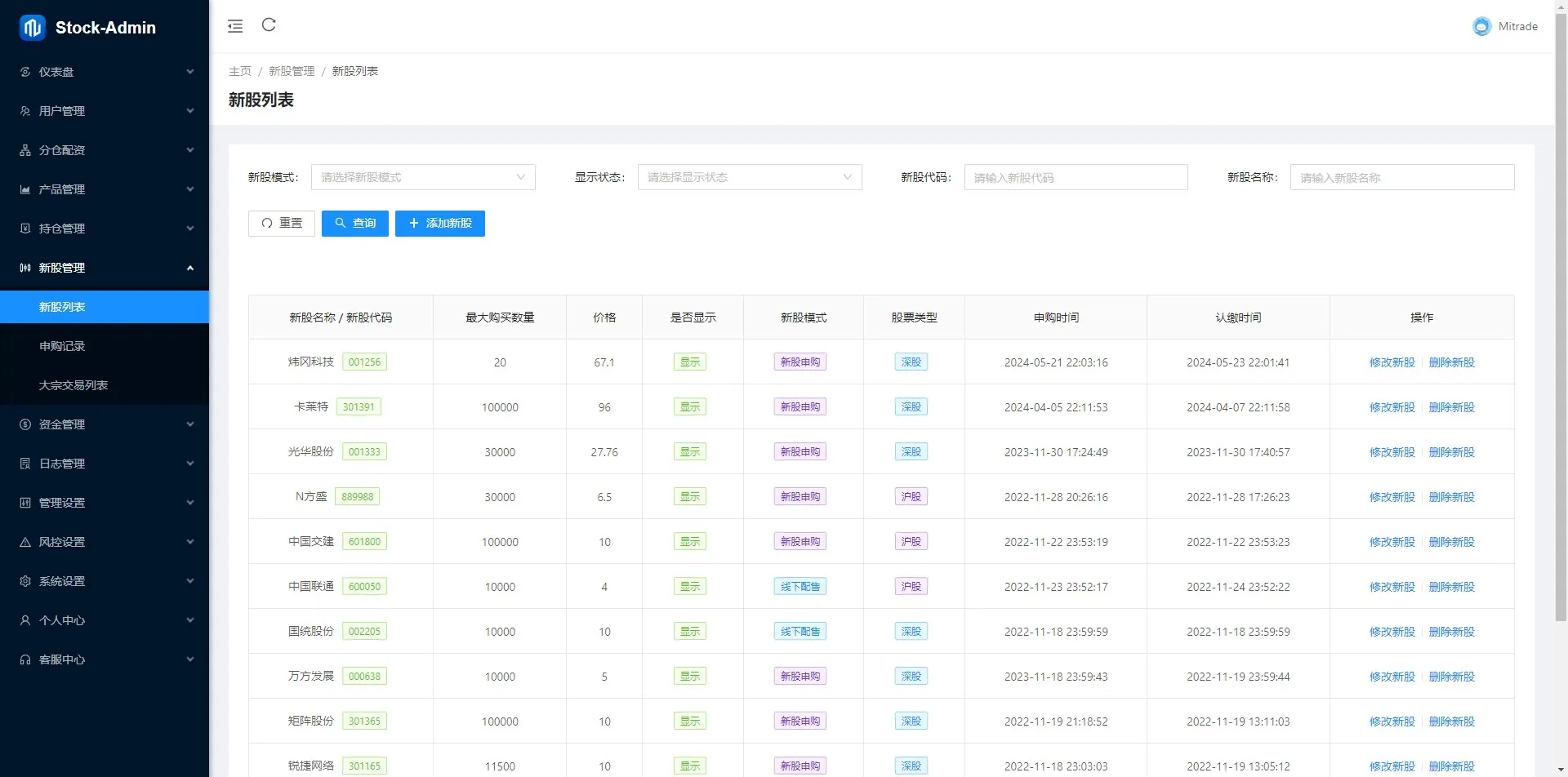Collapse the 新股管理 sidebar section
The height and width of the screenshot is (777, 1568).
105,267
